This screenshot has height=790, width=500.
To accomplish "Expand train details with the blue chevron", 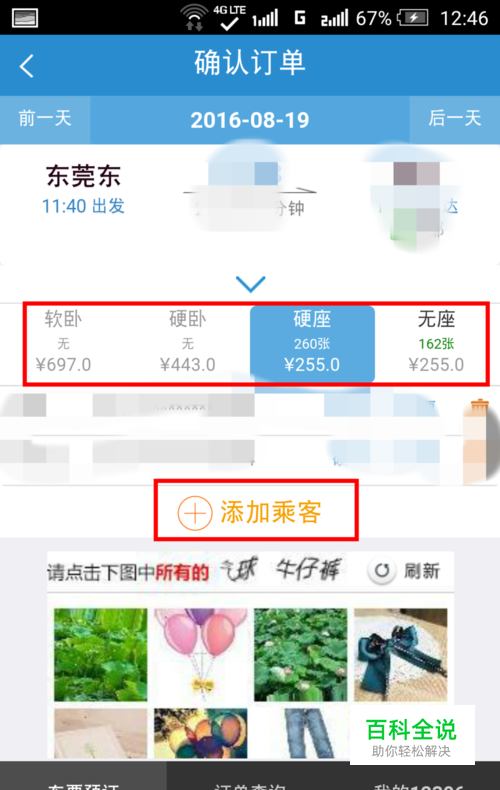I will click(251, 284).
